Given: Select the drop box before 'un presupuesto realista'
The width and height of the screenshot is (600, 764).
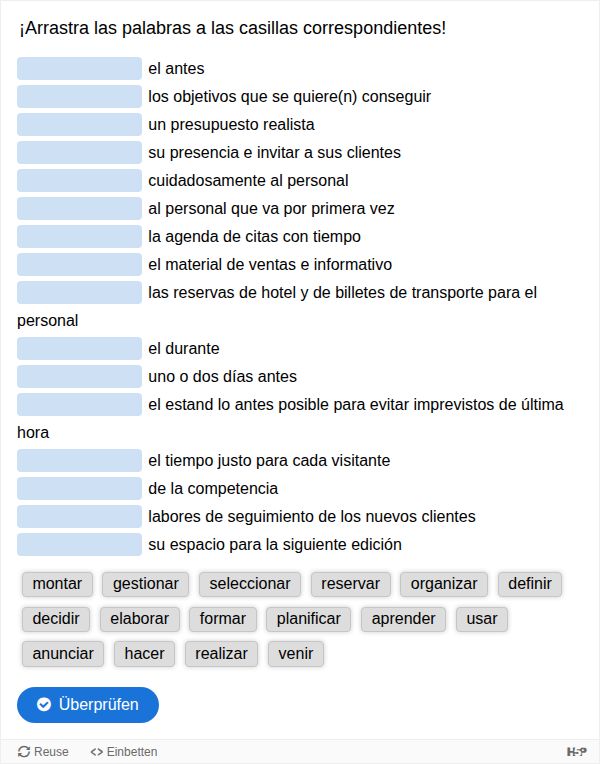Looking at the screenshot, I should point(80,125).
